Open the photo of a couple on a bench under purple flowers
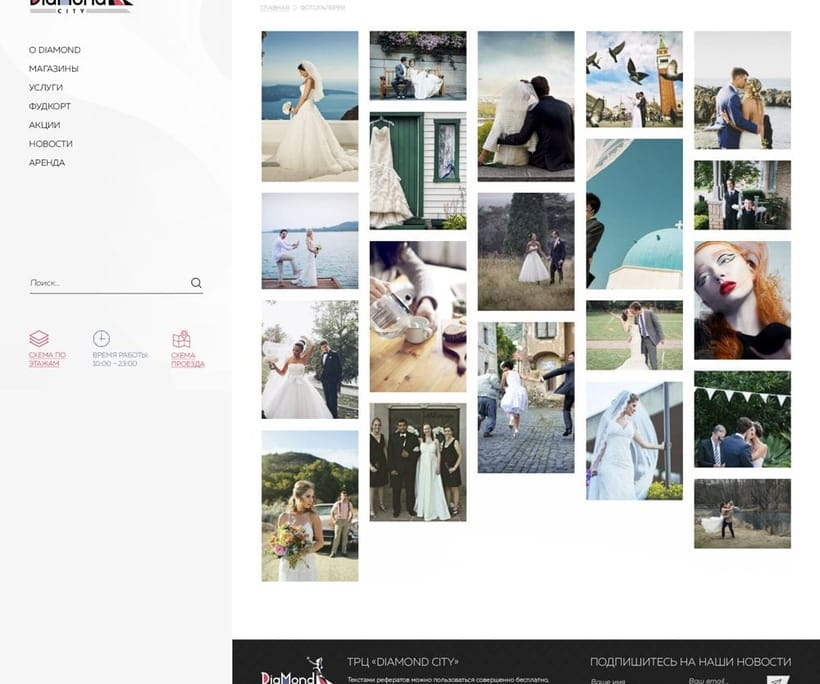The height and width of the screenshot is (684, 820). (x=418, y=65)
